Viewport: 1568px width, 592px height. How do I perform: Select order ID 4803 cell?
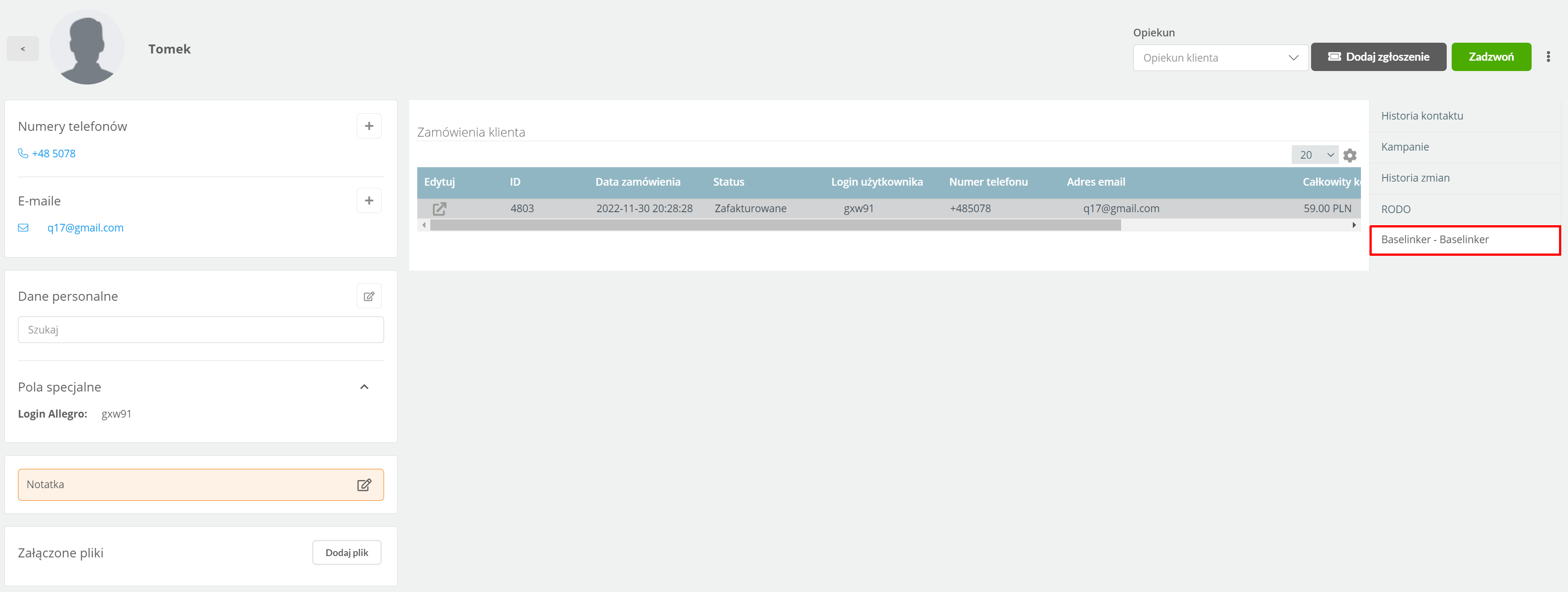click(522, 208)
